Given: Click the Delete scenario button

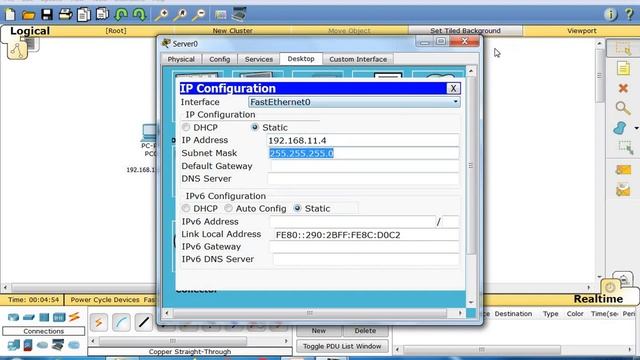Looking at the screenshot, I should [x=365, y=331].
